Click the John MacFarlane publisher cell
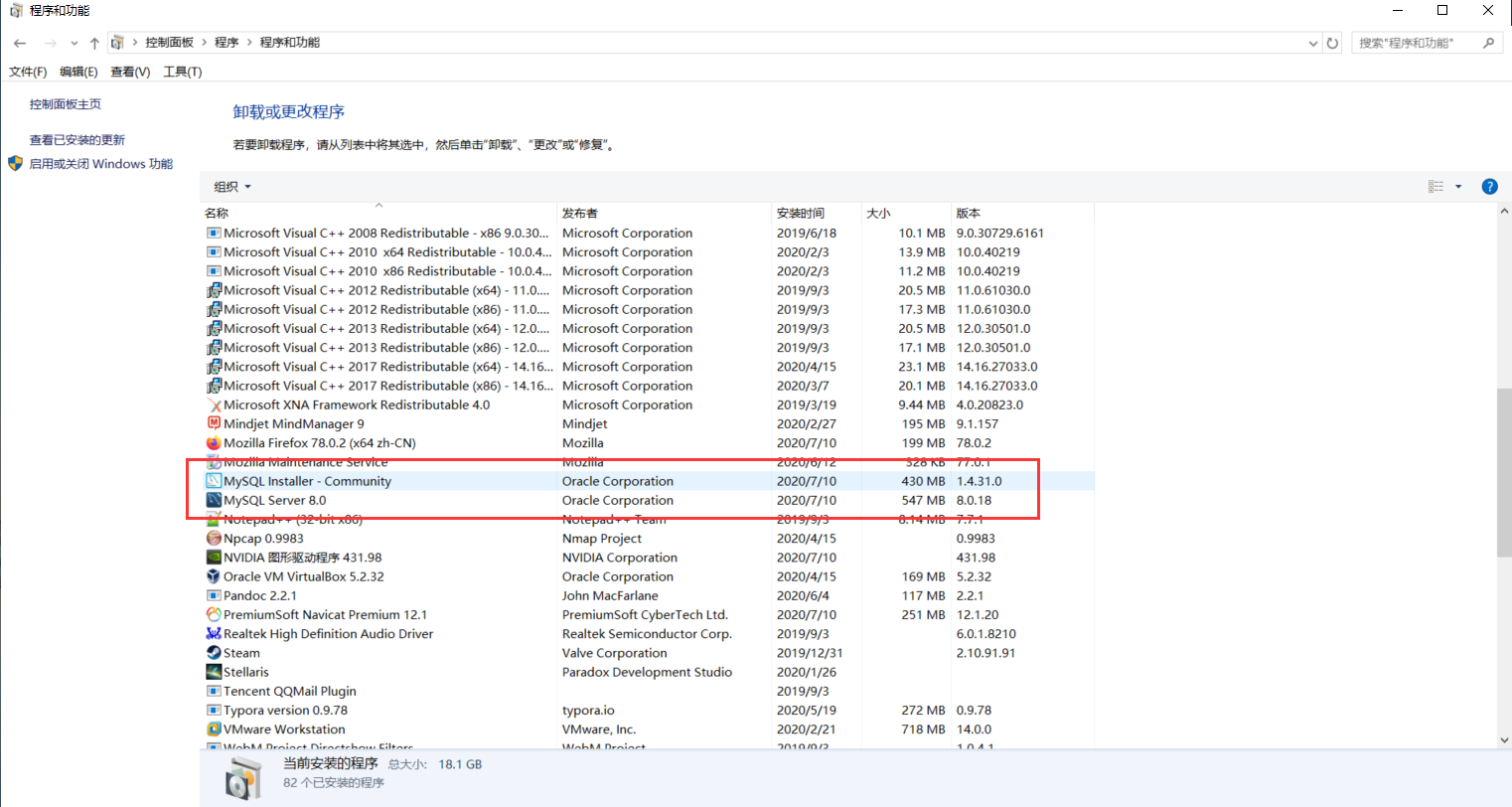Image resolution: width=1512 pixels, height=807 pixels. tap(610, 595)
